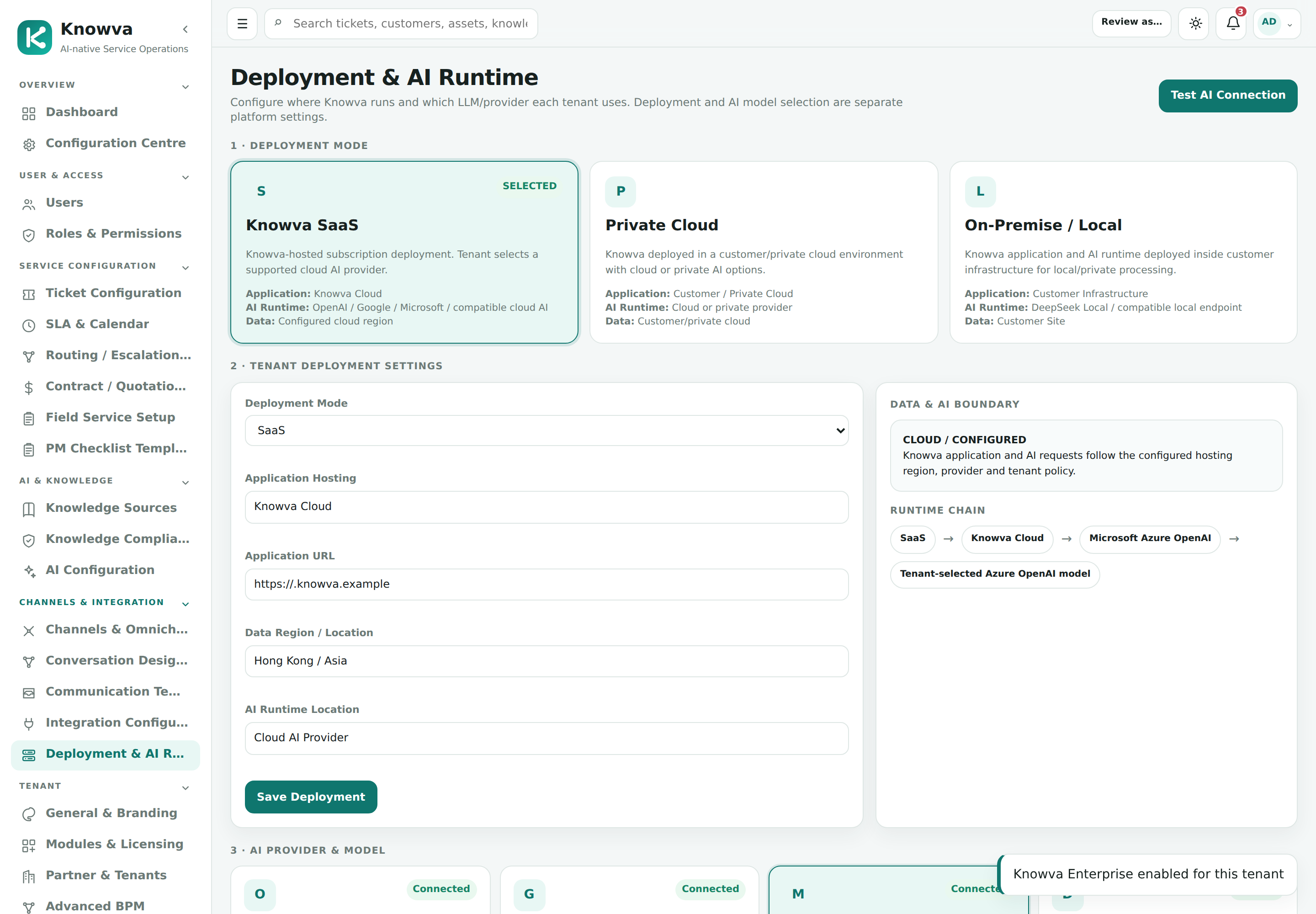Select the Private Cloud deployment card

click(764, 253)
